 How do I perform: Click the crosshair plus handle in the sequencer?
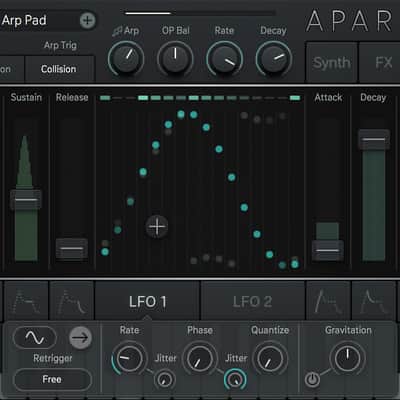click(157, 227)
